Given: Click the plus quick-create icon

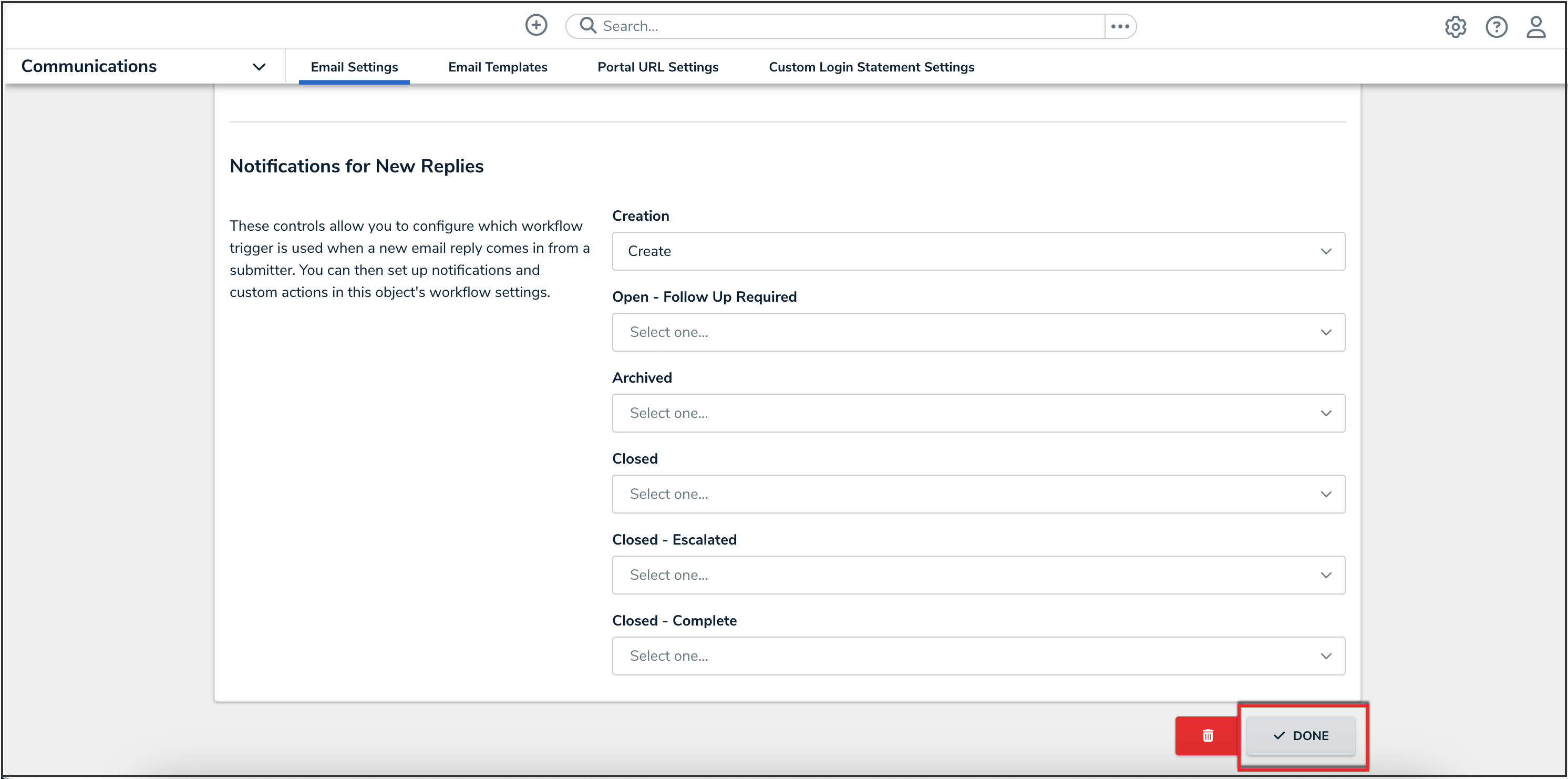Looking at the screenshot, I should pos(535,26).
